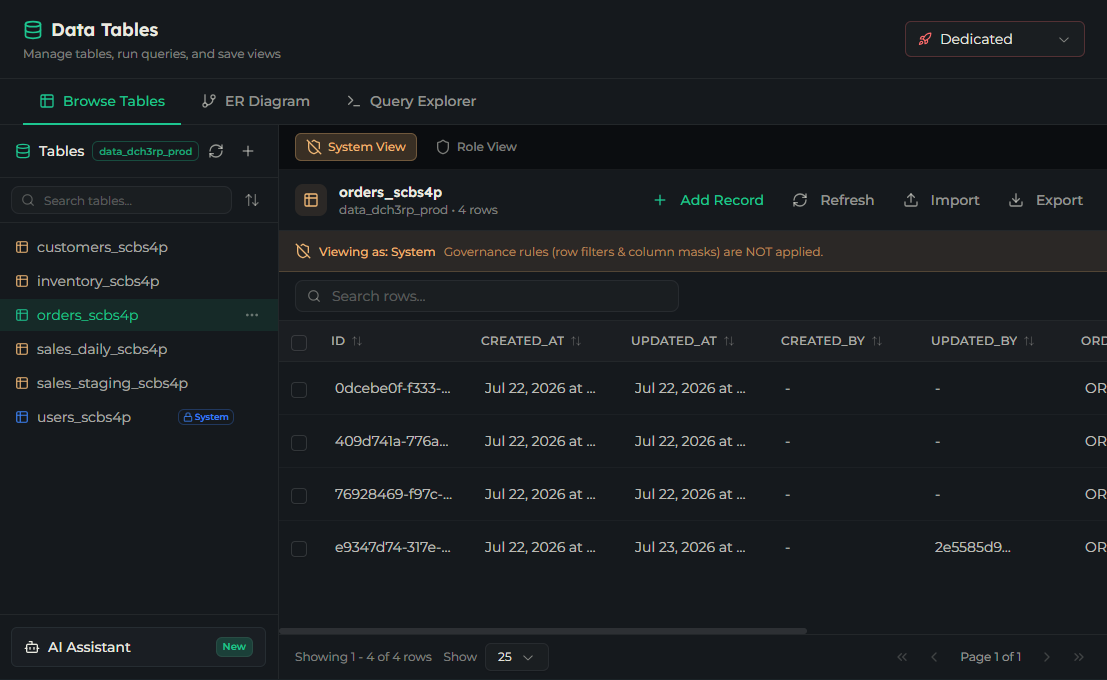Click the table icon beside the orders_scbs4p heading
Screen dimensions: 1107x680
[311, 200]
